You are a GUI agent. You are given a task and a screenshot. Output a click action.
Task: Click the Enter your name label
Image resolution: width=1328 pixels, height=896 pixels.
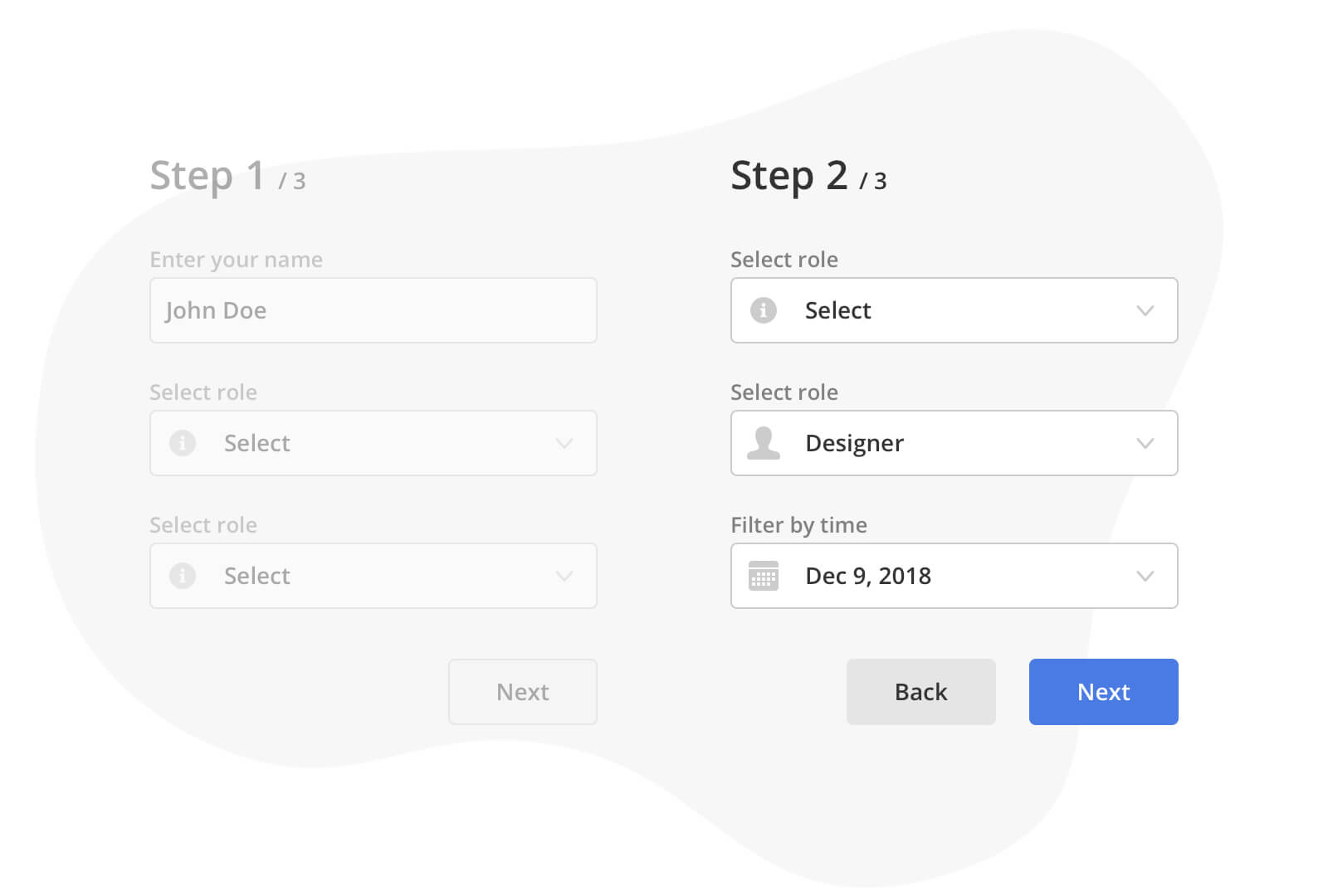tap(236, 260)
